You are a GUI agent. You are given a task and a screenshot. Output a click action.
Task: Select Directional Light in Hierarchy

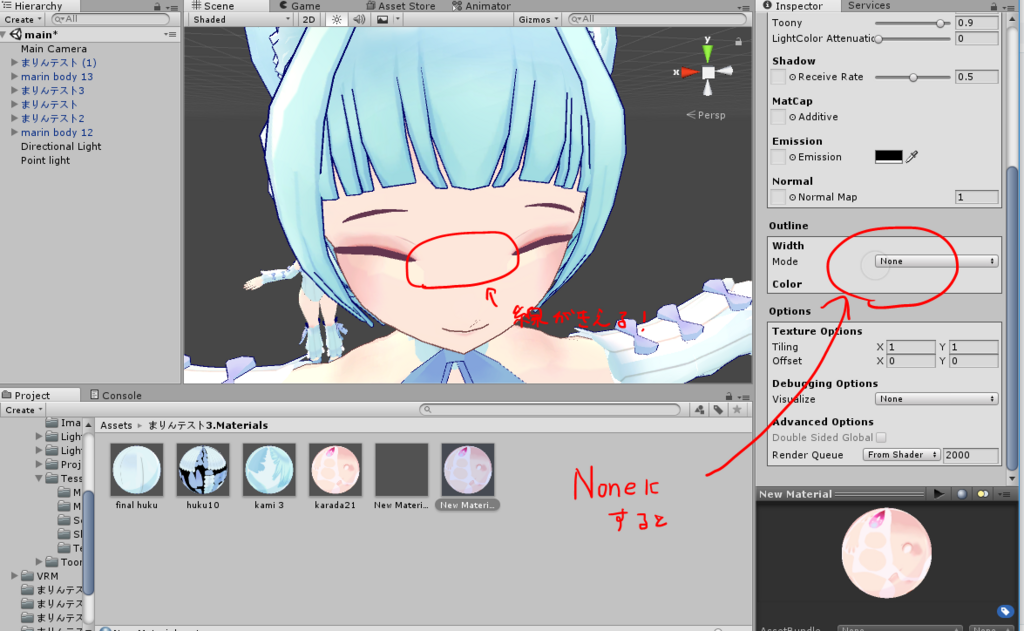(61, 146)
